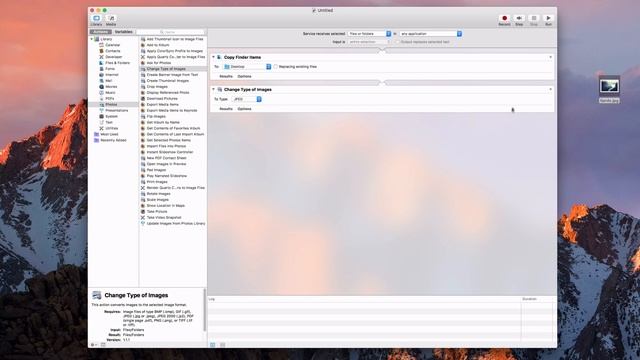The width and height of the screenshot is (640, 360).
Task: Click 'Take Picture' action icon
Action: coord(143,211)
